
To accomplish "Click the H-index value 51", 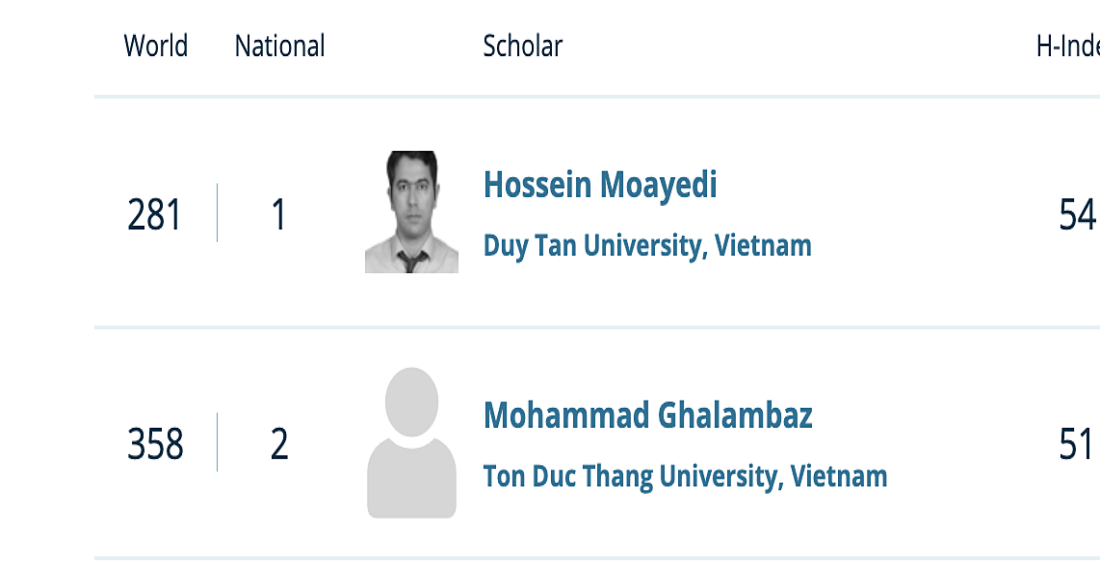I will coord(1077,445).
